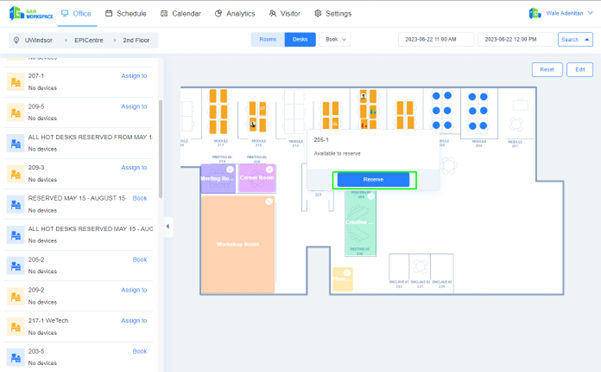Click the start date-time field
Viewport: 601px width, 372px height.
436,39
